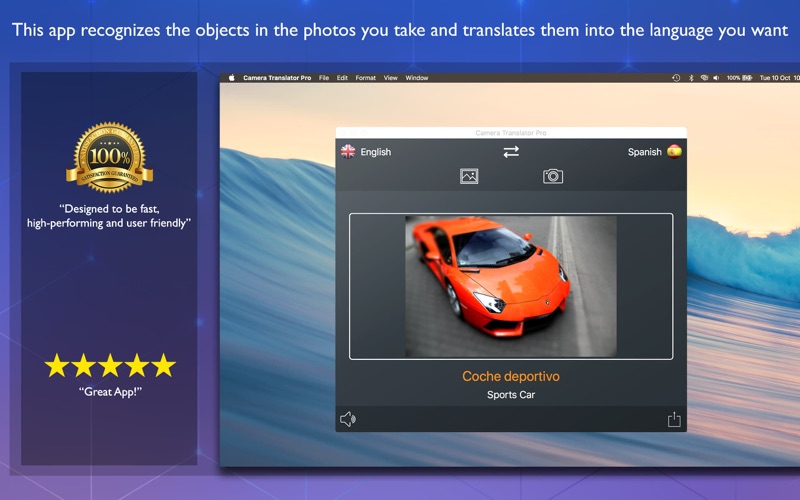Click the orange sports car photo
800x500 pixels.
click(x=511, y=286)
